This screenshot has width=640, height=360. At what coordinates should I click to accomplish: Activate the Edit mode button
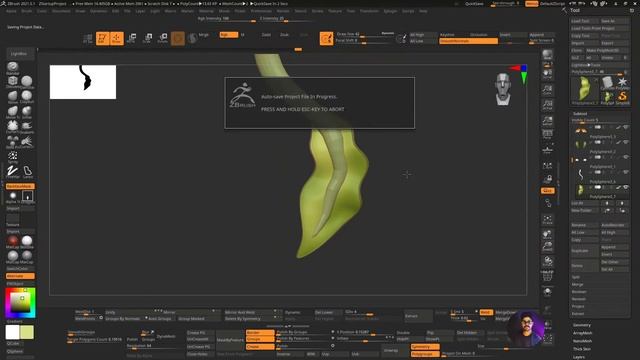[x=102, y=38]
